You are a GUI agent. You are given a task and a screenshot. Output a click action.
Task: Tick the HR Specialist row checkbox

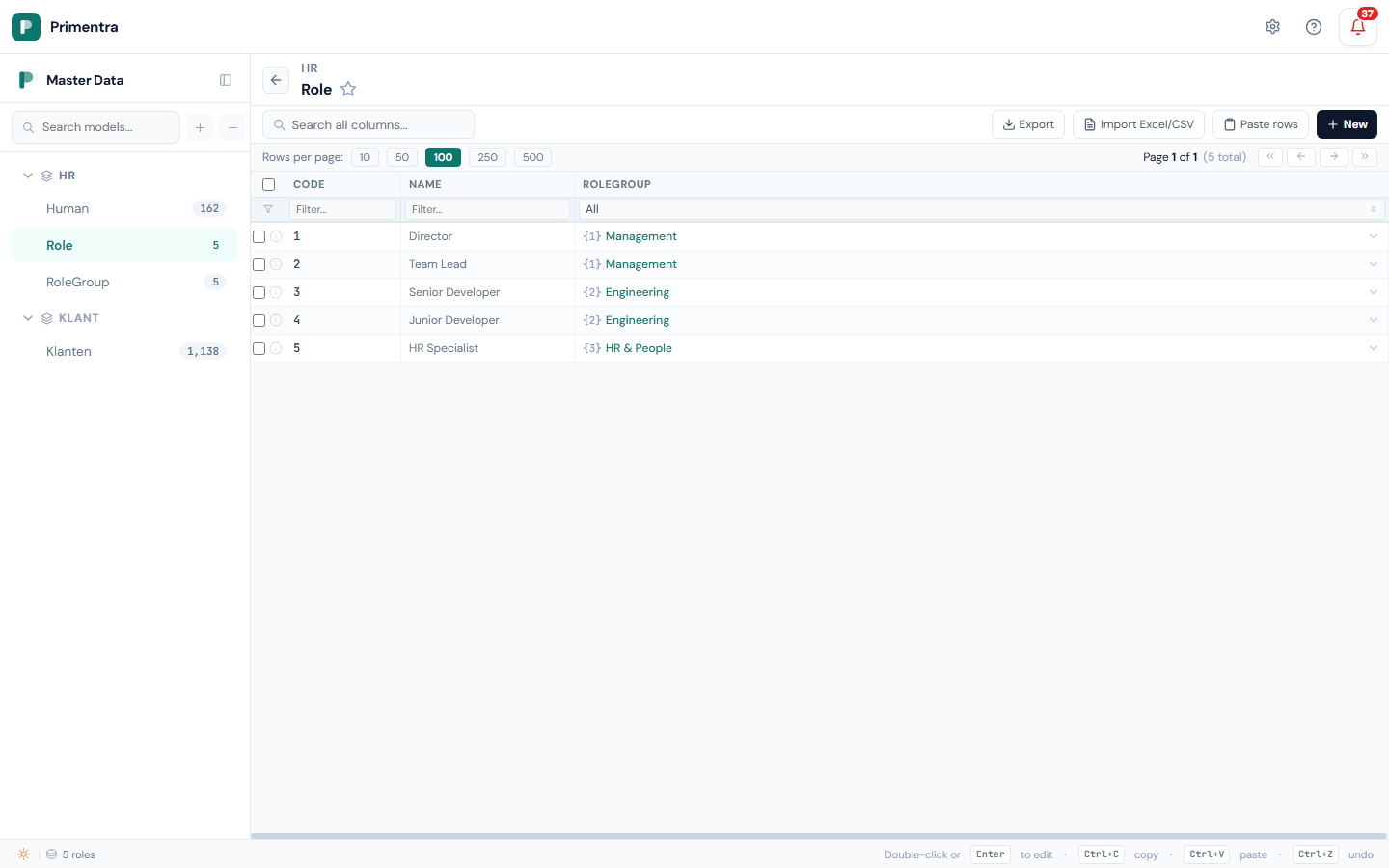click(x=259, y=349)
